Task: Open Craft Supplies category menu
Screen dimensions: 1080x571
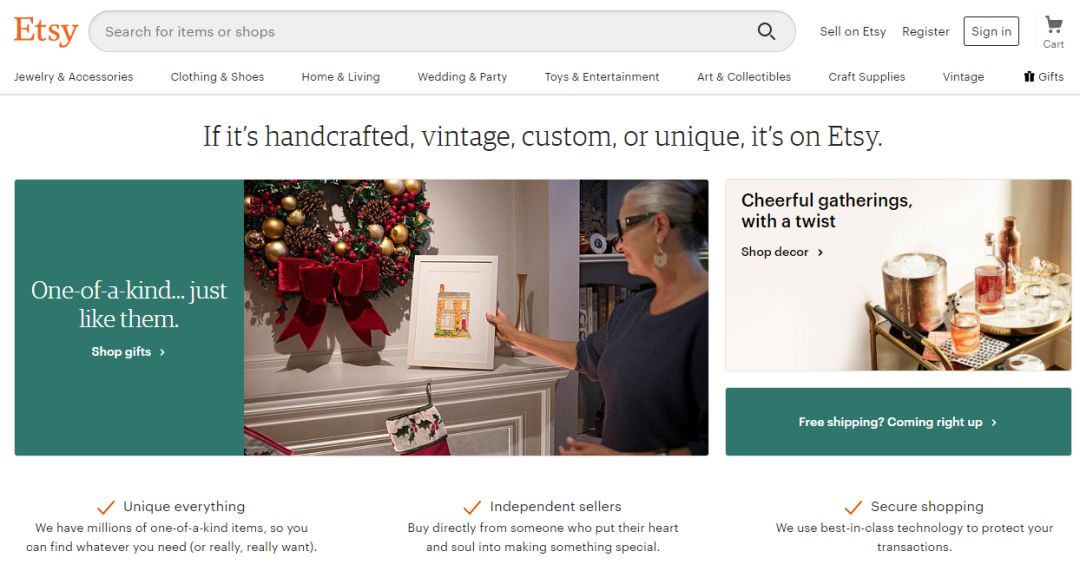Action: tap(866, 77)
